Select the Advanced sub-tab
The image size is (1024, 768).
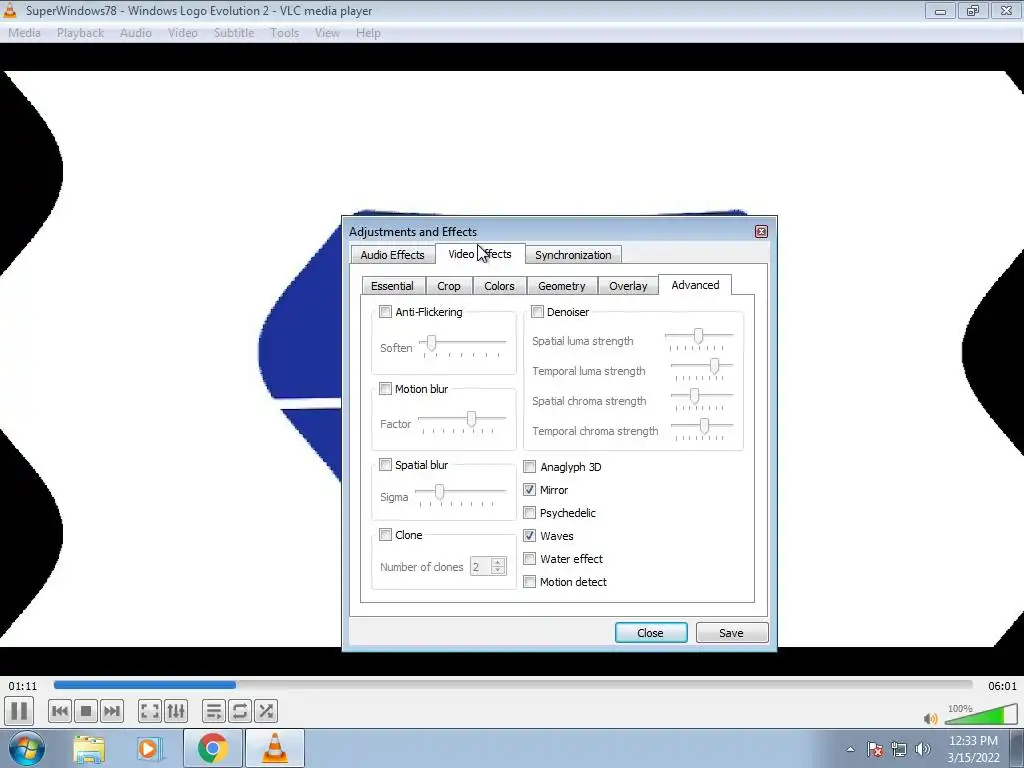click(695, 285)
